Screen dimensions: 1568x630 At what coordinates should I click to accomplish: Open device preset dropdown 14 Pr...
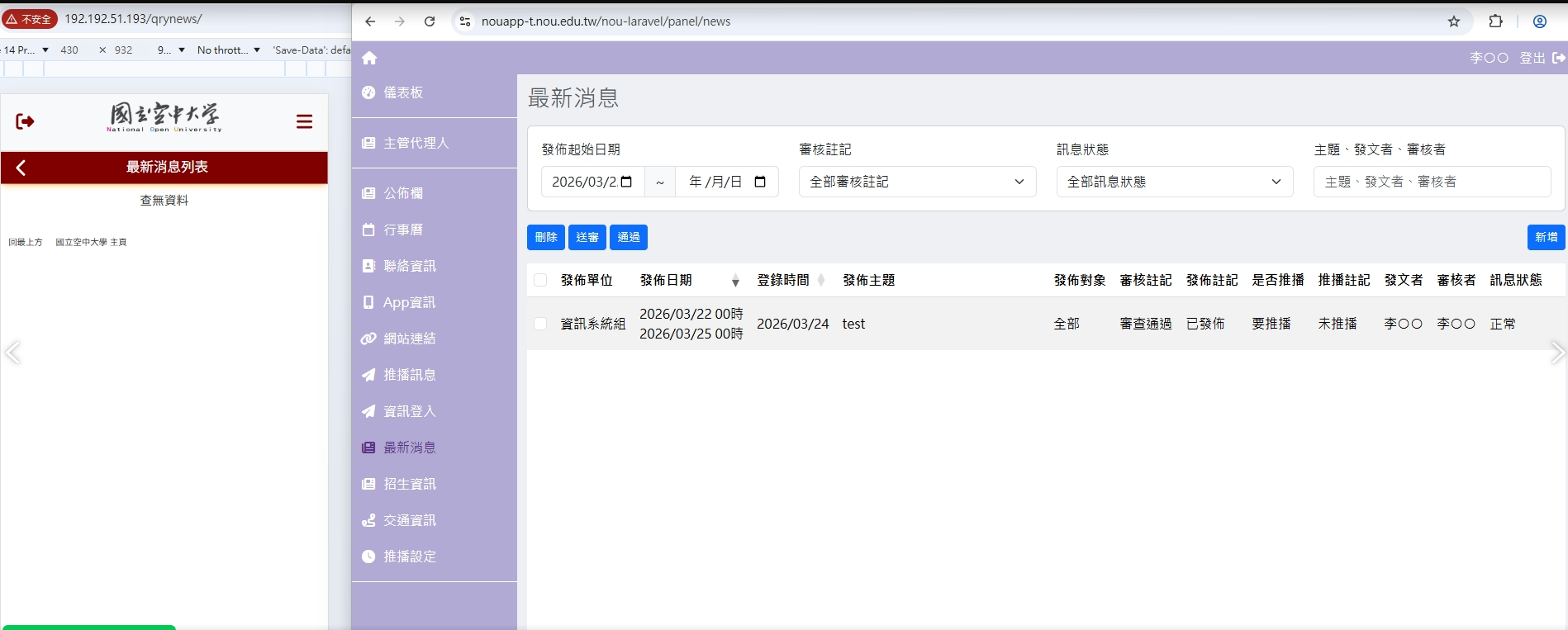(x=26, y=50)
